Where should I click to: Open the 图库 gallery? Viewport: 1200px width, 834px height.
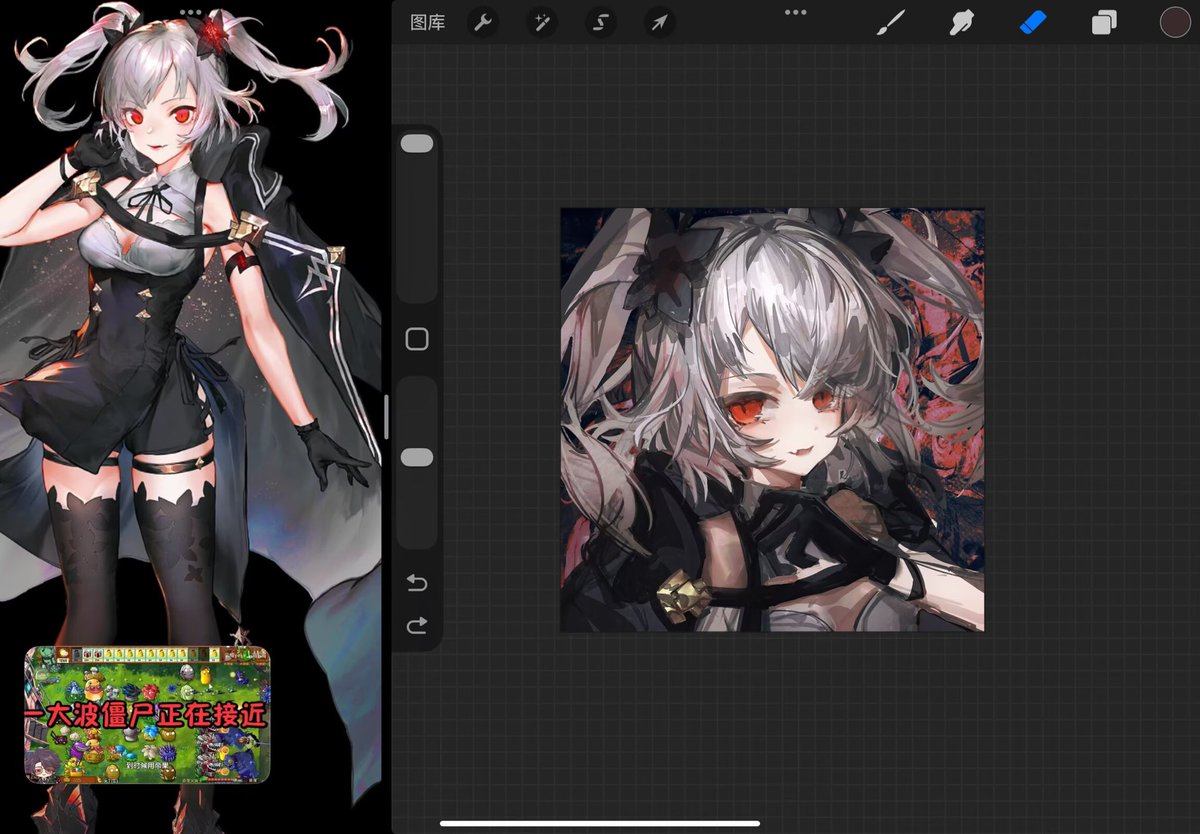pyautogui.click(x=428, y=23)
